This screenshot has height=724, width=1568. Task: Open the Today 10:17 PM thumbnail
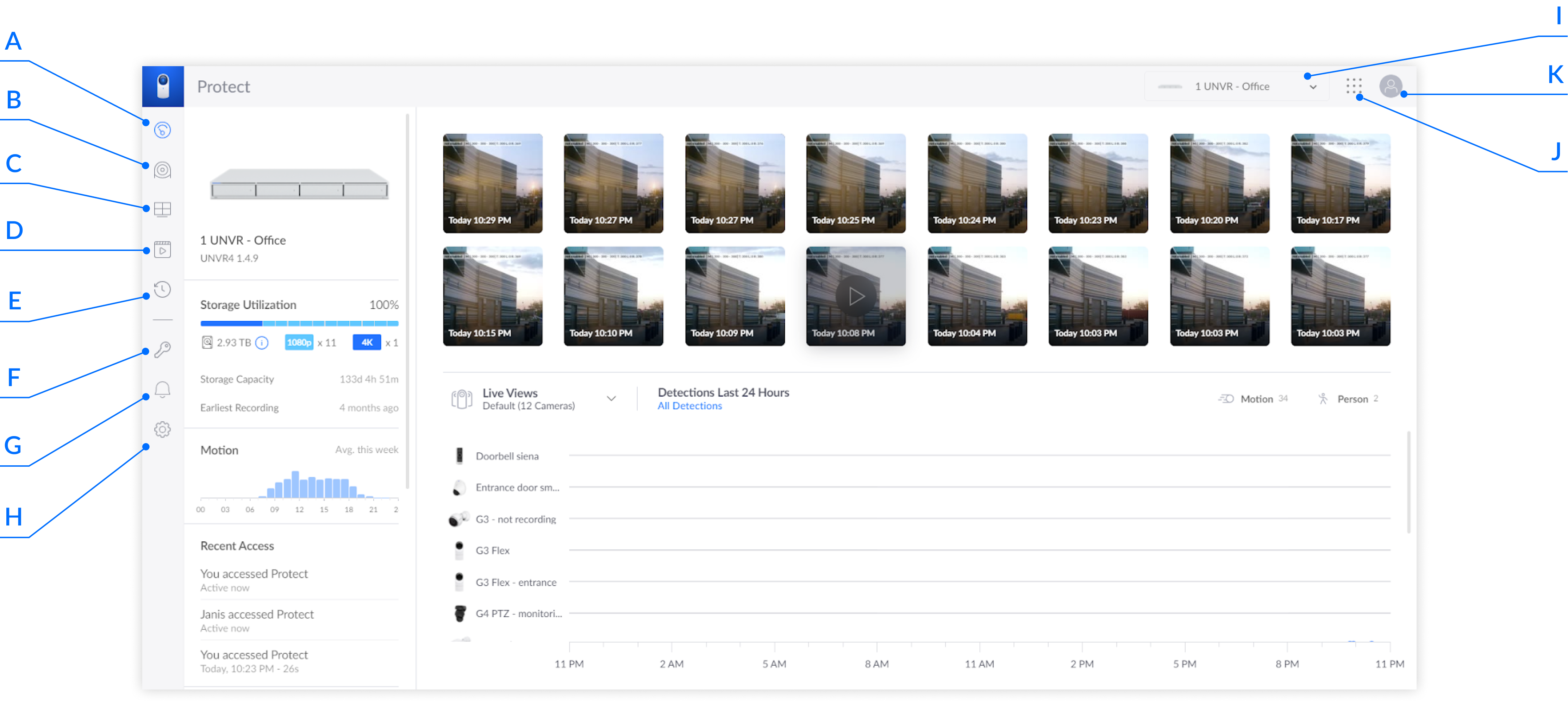(1340, 183)
